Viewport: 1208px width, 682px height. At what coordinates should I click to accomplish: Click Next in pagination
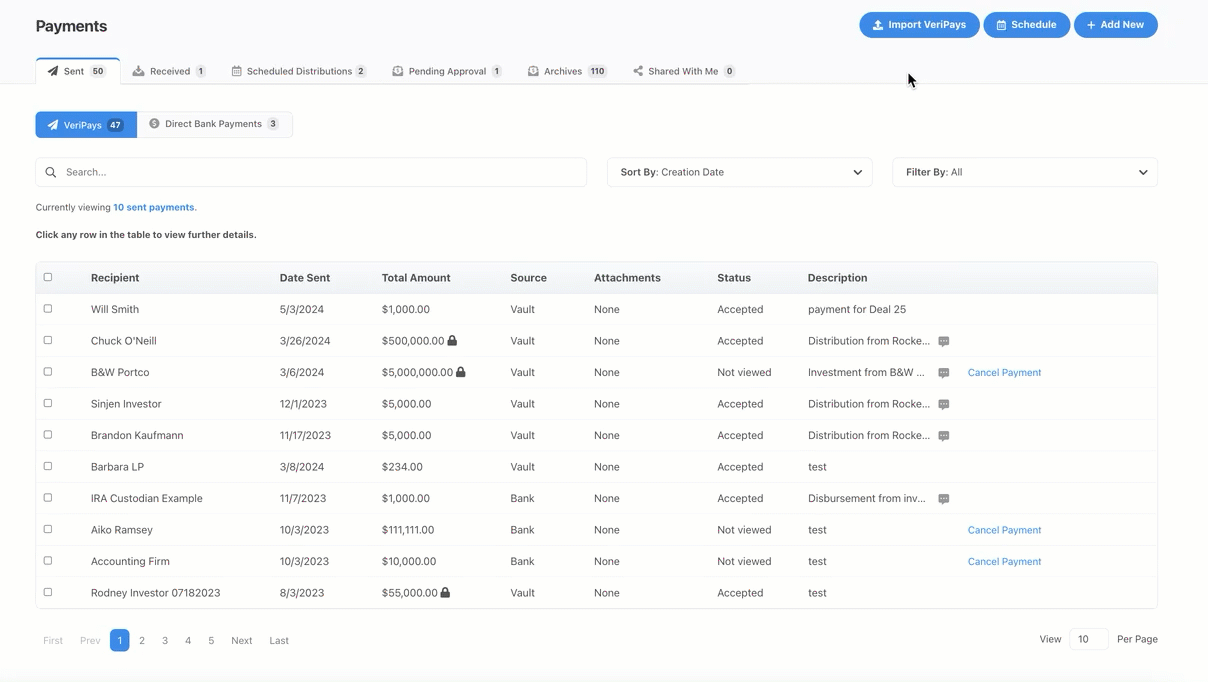242,640
